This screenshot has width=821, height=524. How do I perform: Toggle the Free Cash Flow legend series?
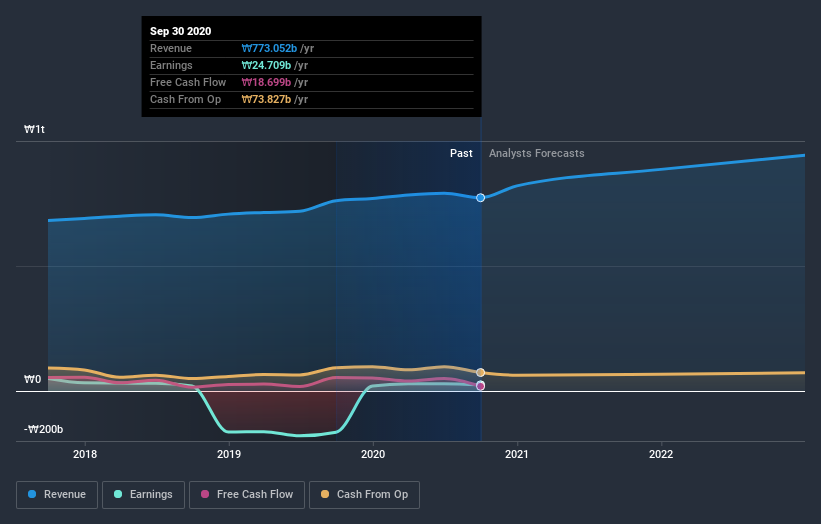coord(247,495)
